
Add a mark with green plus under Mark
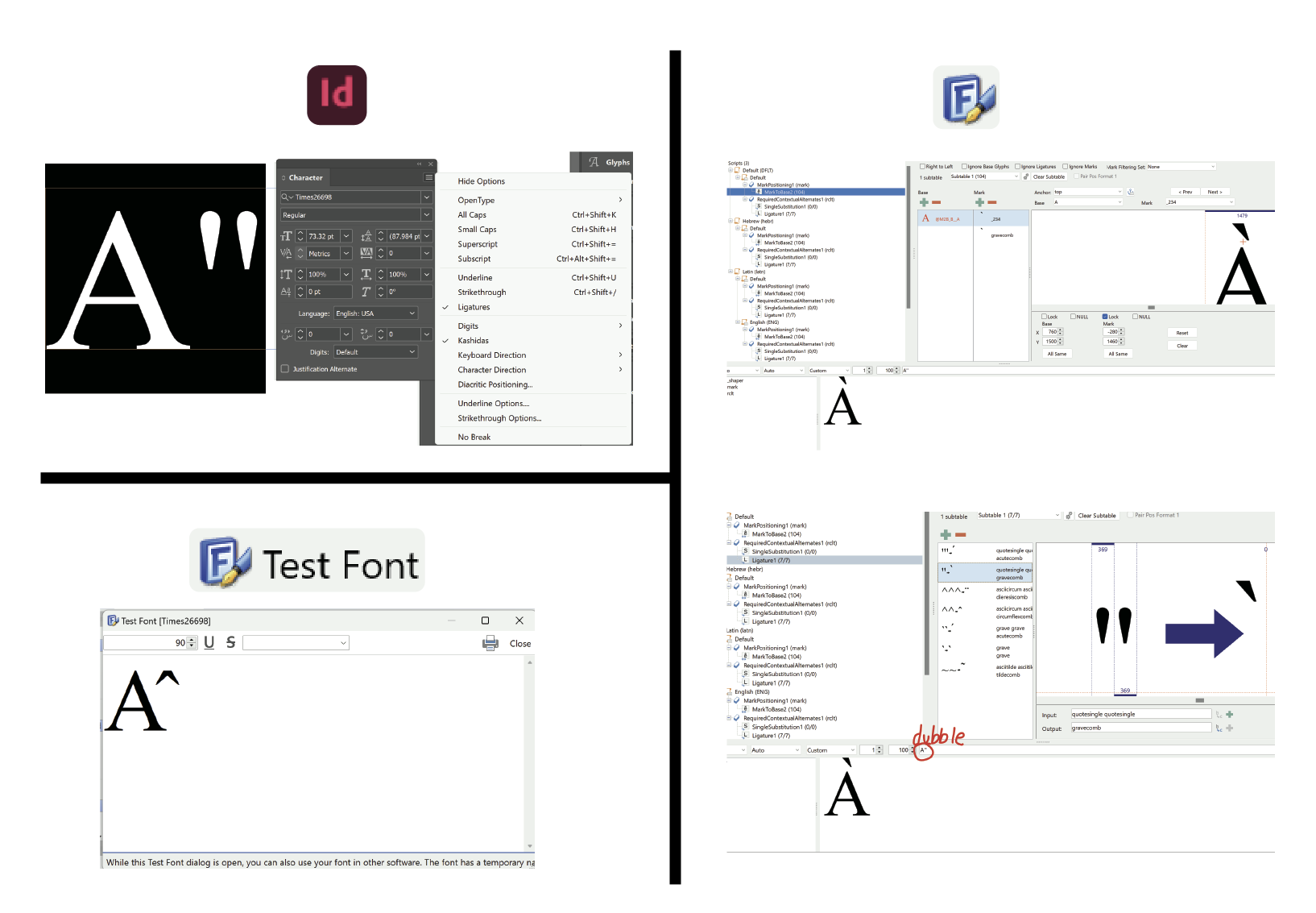979,202
